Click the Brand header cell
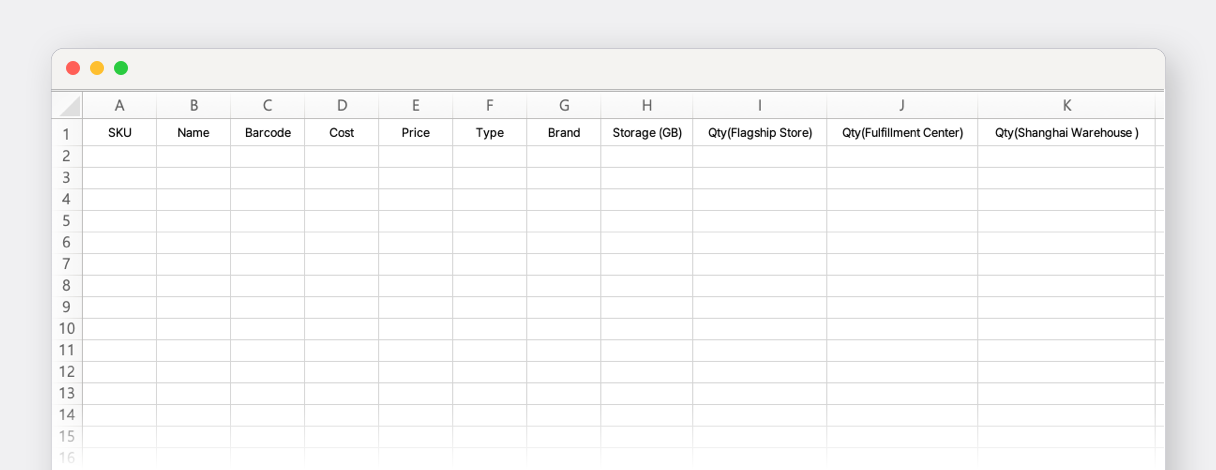 tap(564, 133)
